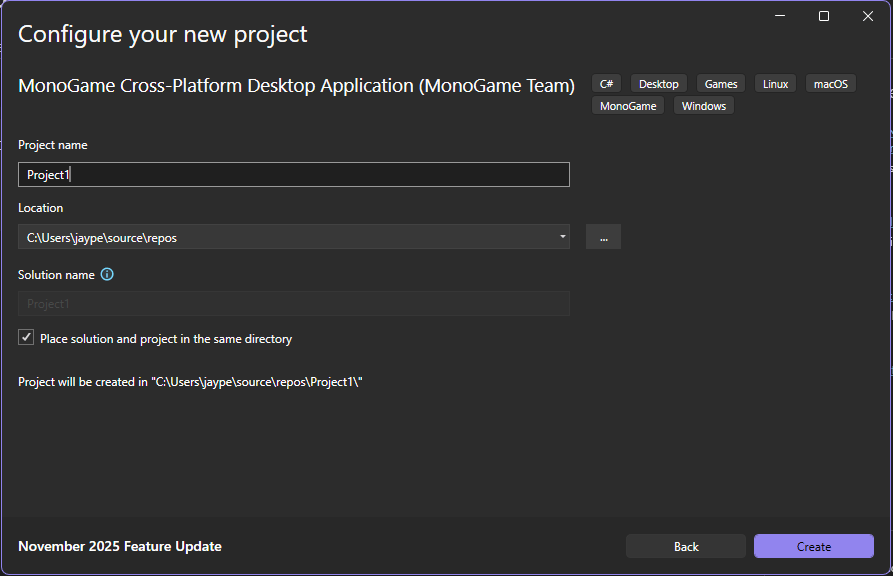Select the MonoGame tag
Screen dimensions: 893x576
click(x=628, y=106)
